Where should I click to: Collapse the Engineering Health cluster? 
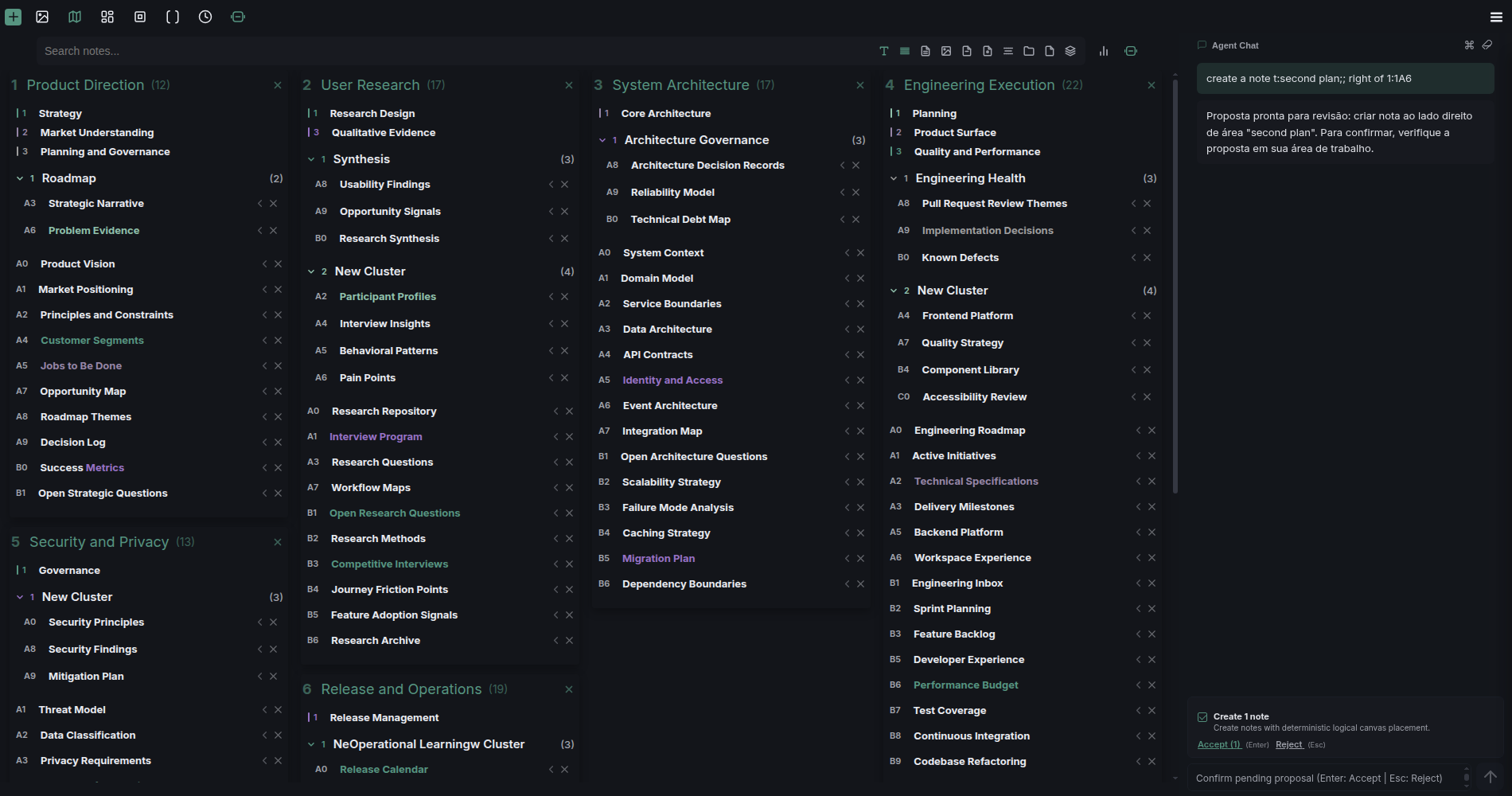[x=894, y=178]
